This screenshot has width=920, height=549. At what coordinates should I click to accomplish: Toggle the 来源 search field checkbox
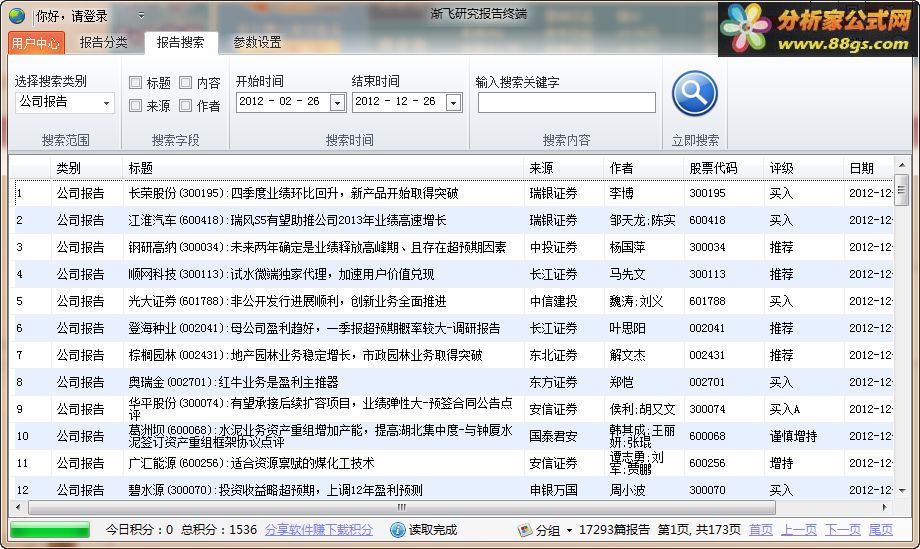click(x=136, y=106)
